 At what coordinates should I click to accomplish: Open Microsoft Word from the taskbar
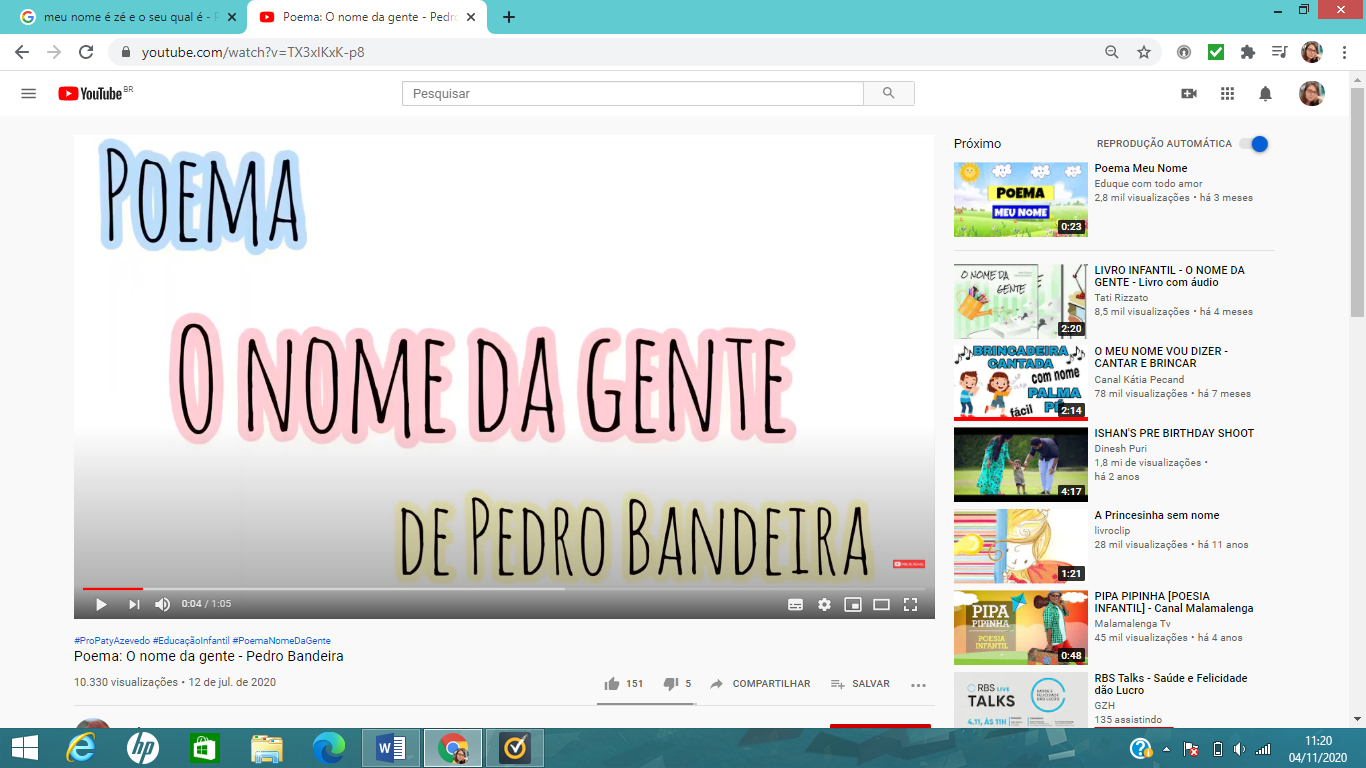click(x=391, y=748)
